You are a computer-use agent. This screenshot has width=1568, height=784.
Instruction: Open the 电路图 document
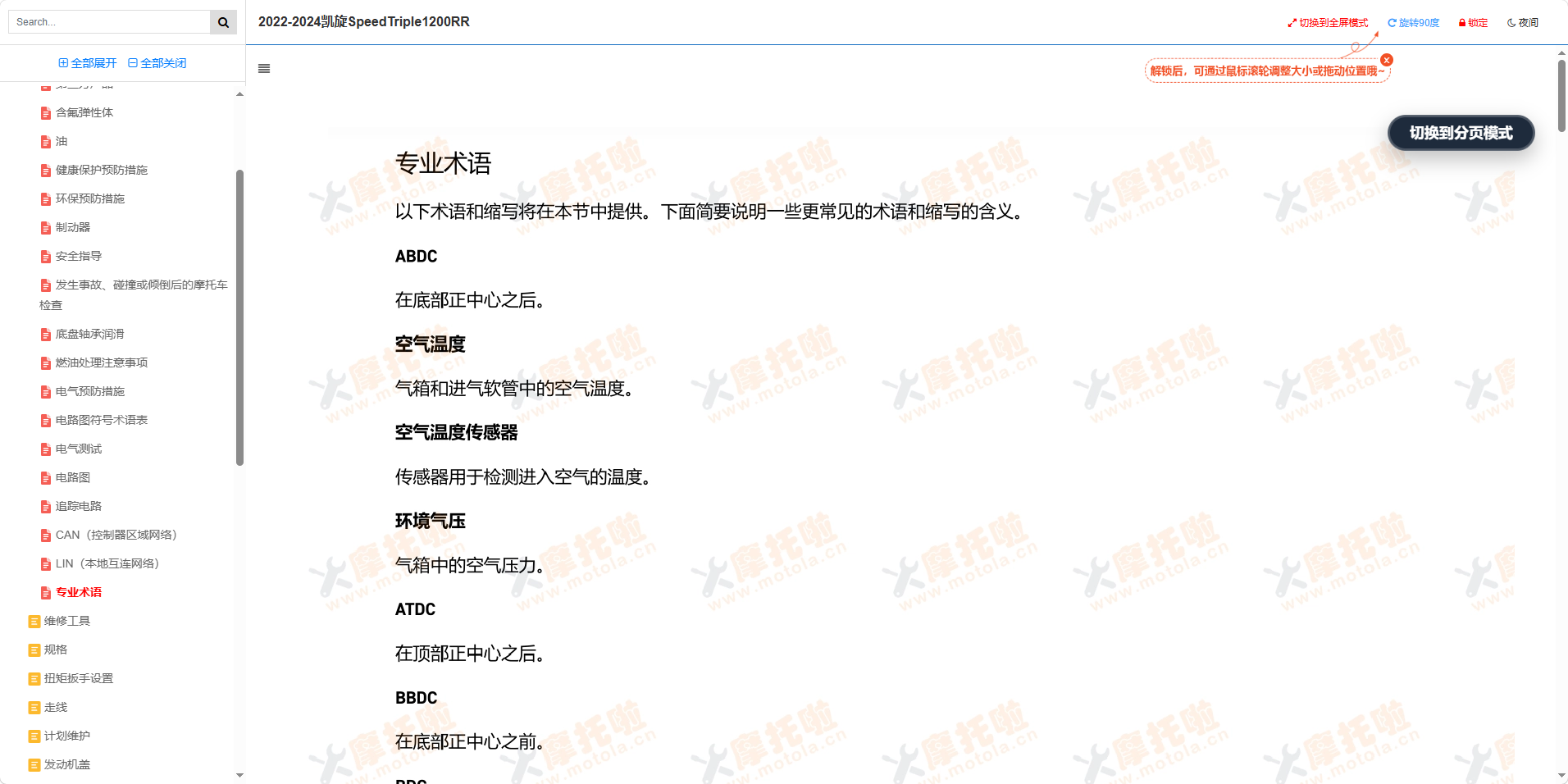pyautogui.click(x=73, y=477)
